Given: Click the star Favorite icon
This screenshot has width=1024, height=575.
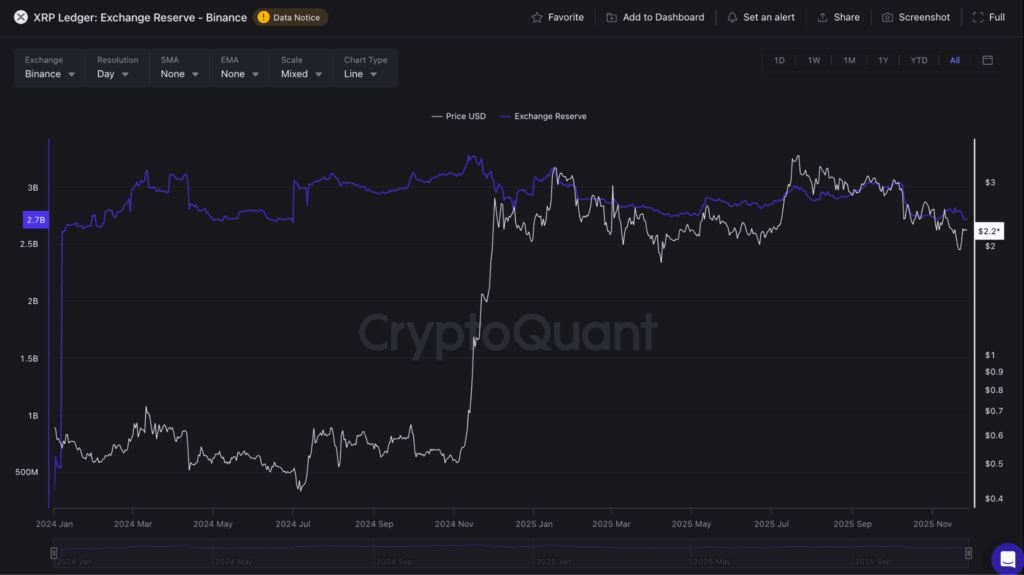Looking at the screenshot, I should tap(537, 17).
